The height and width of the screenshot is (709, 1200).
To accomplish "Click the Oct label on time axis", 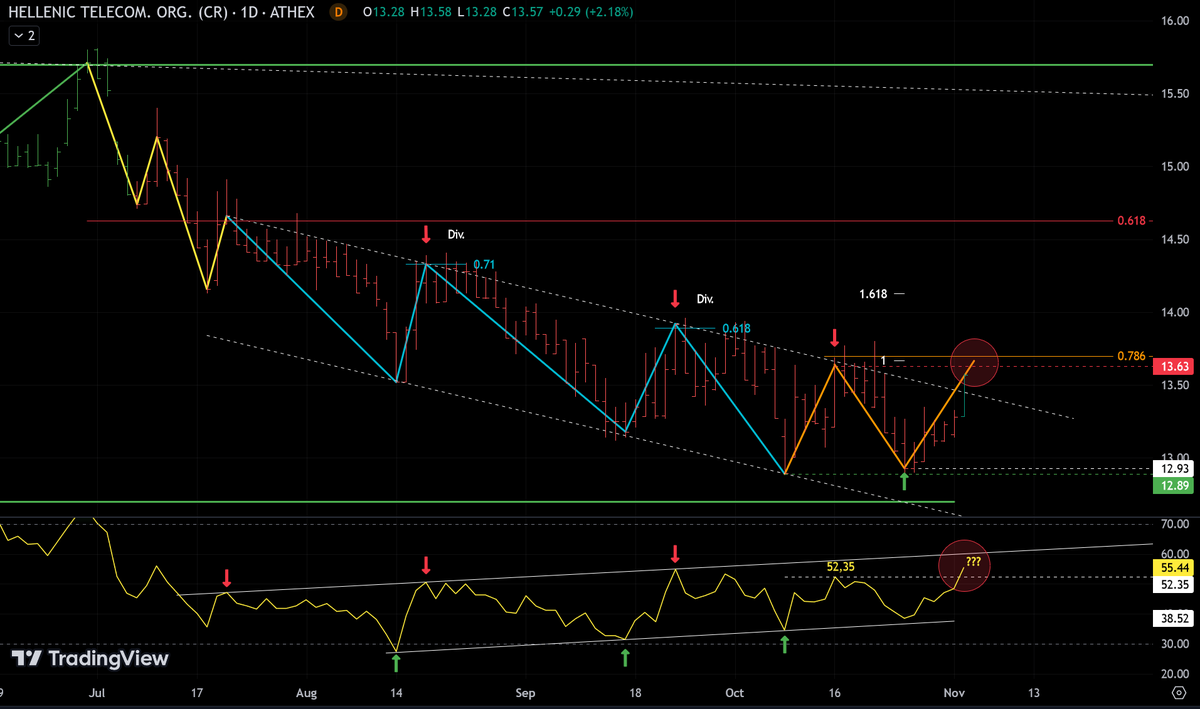I will [x=735, y=692].
